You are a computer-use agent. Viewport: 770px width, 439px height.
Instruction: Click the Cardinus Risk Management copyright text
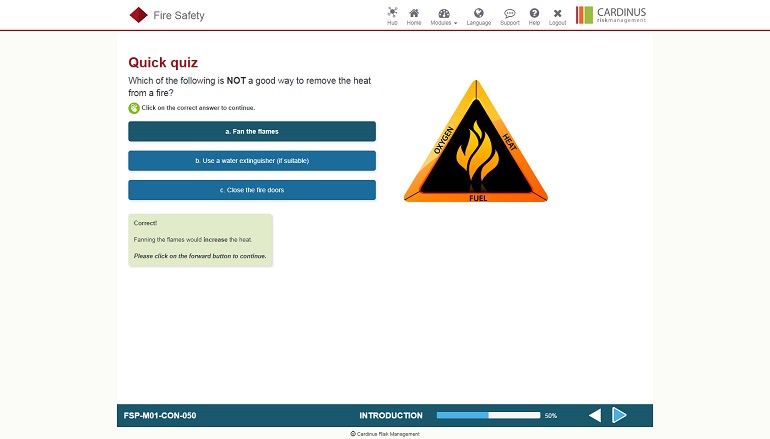tap(385, 434)
